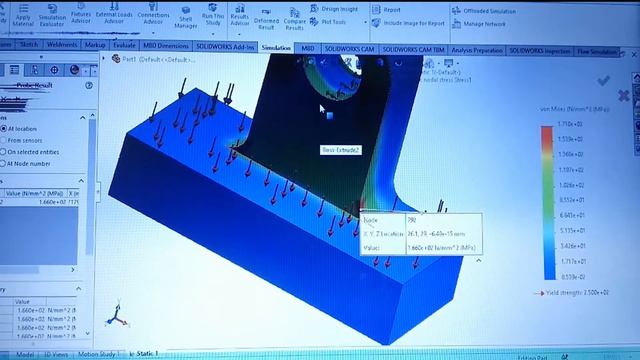Screen dimensions: 640x360
Task: Open the DimXpertManager crosshair tab
Action: click(54, 70)
